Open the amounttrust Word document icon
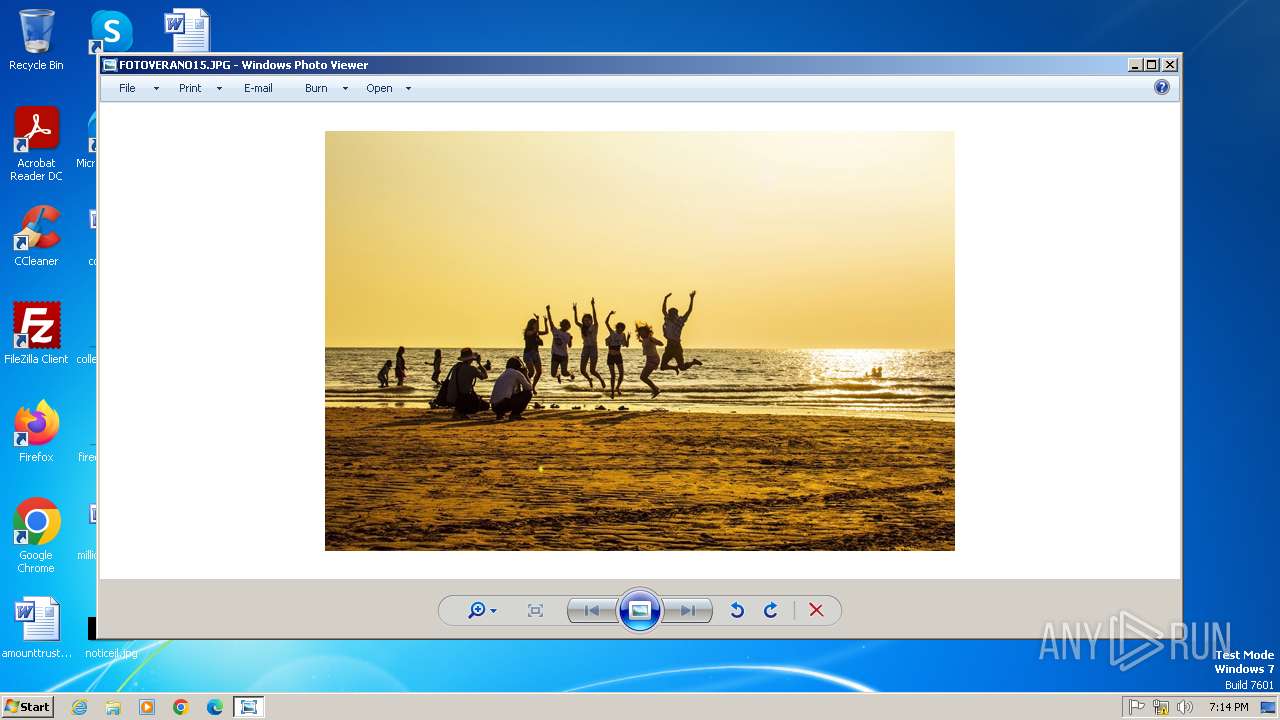 point(36,628)
